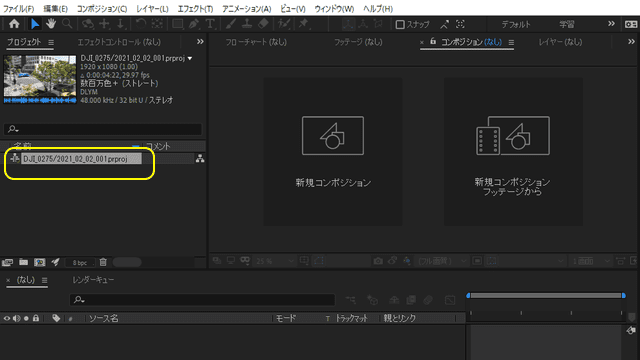
Task: Switch to the エフェクトコントロール (なし) tab
Action: [119, 42]
